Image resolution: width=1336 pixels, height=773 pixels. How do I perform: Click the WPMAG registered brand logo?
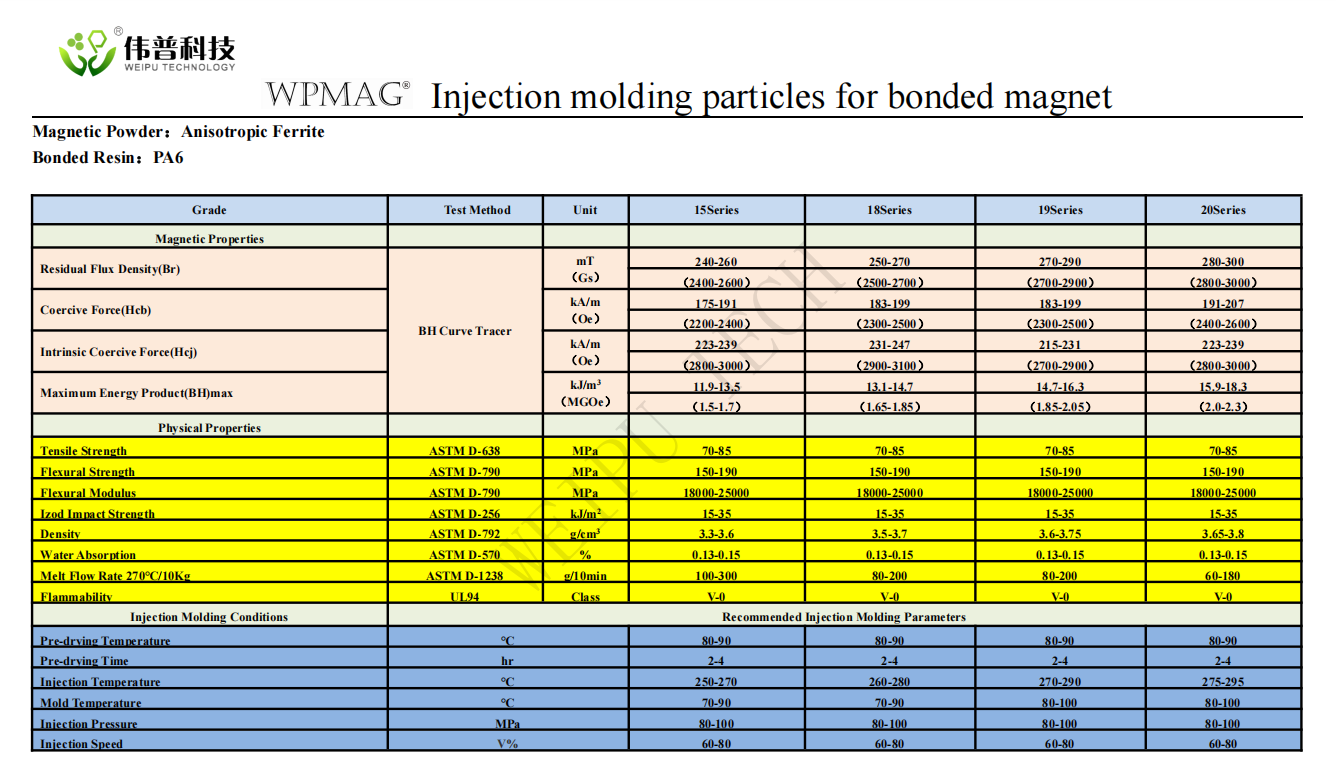[x=337, y=94]
